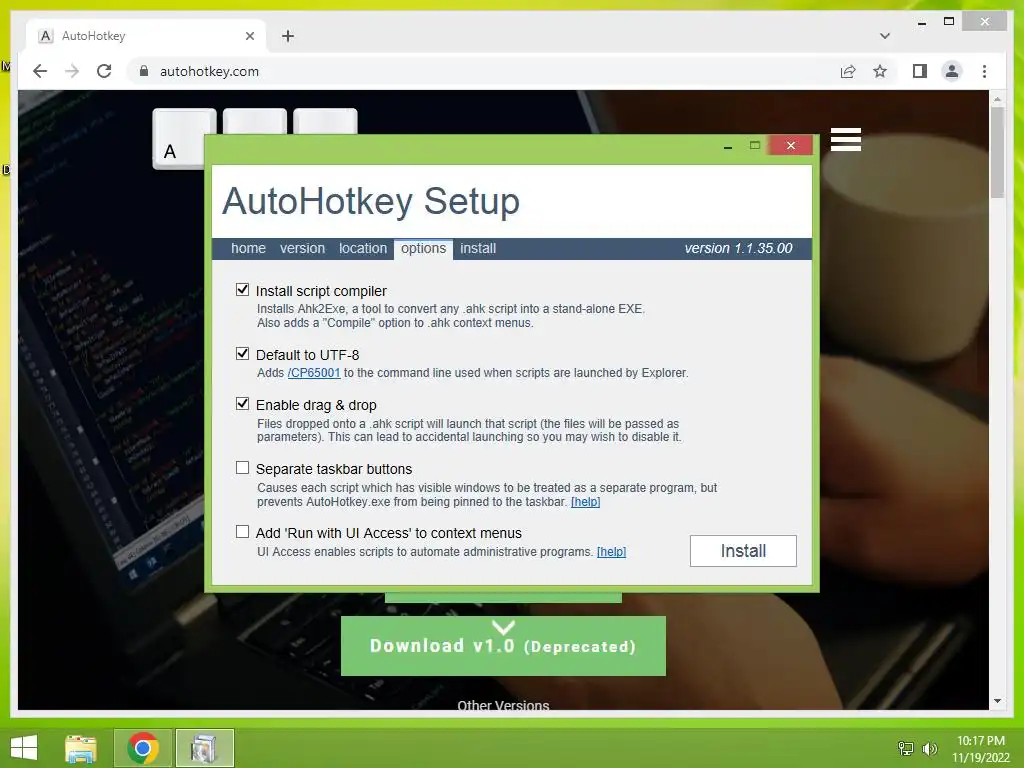Open File Explorer from taskbar
This screenshot has width=1024, height=768.
click(x=81, y=748)
